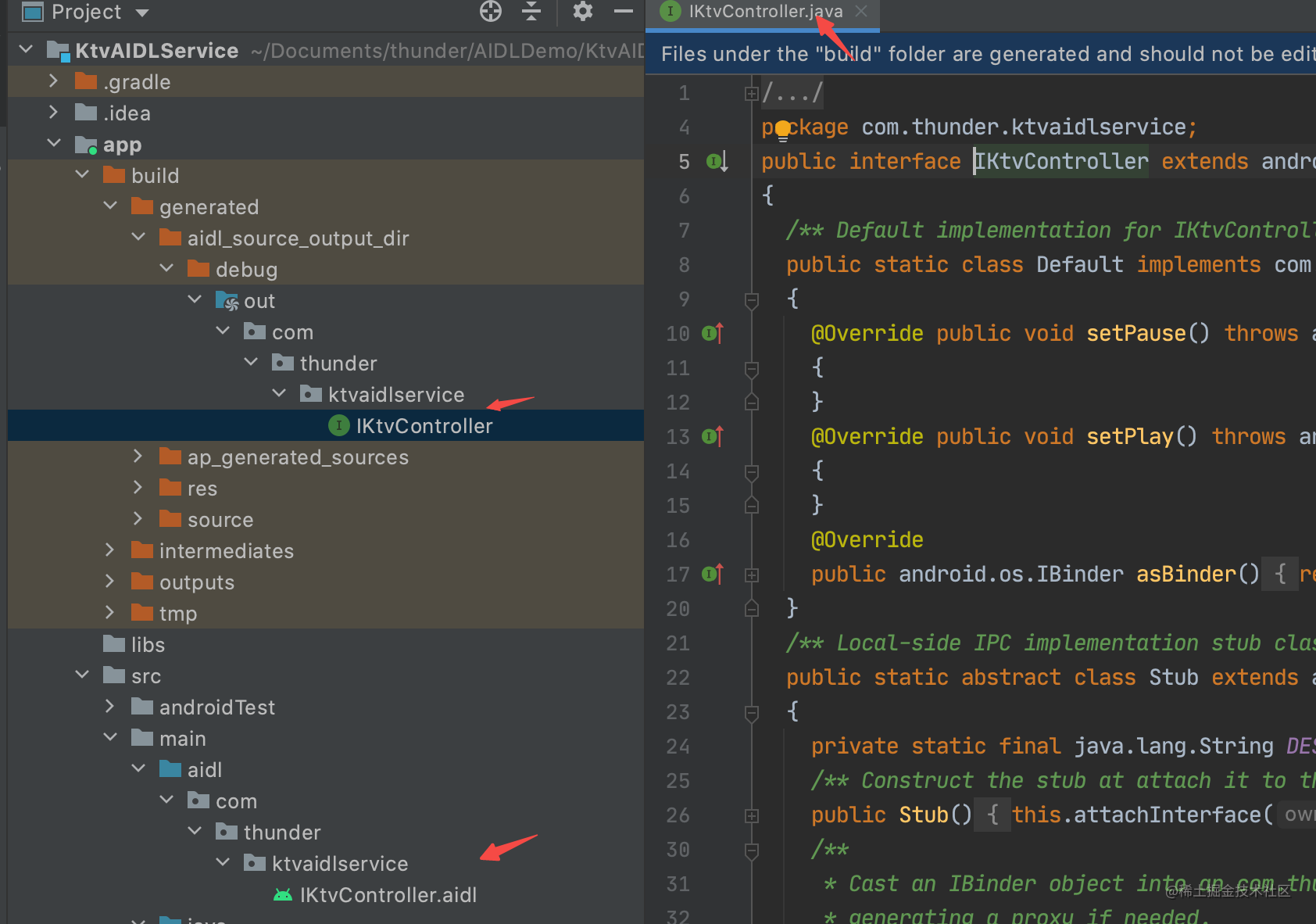Collapse the generated folder
The image size is (1316, 924).
coord(110,206)
